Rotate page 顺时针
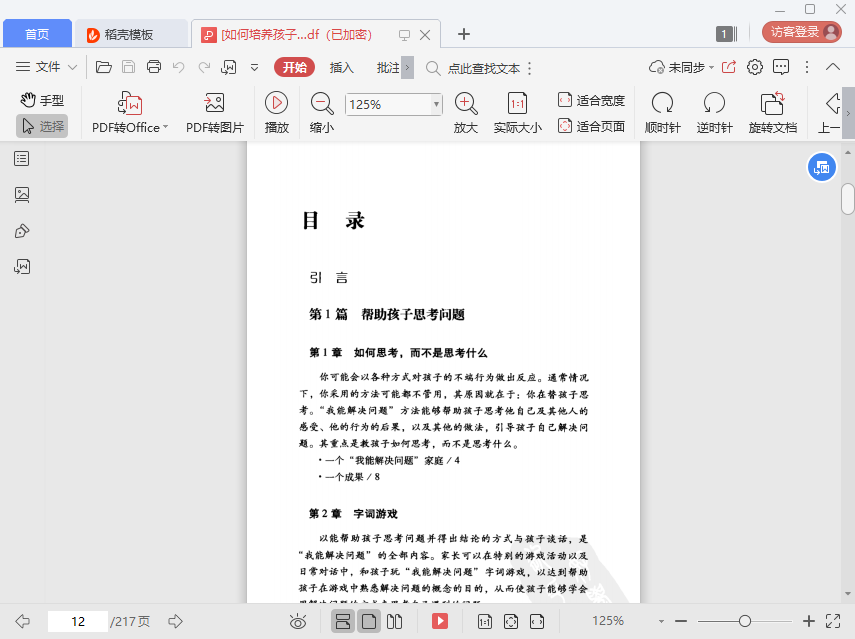Viewport: 855px width, 639px height. coord(663,112)
